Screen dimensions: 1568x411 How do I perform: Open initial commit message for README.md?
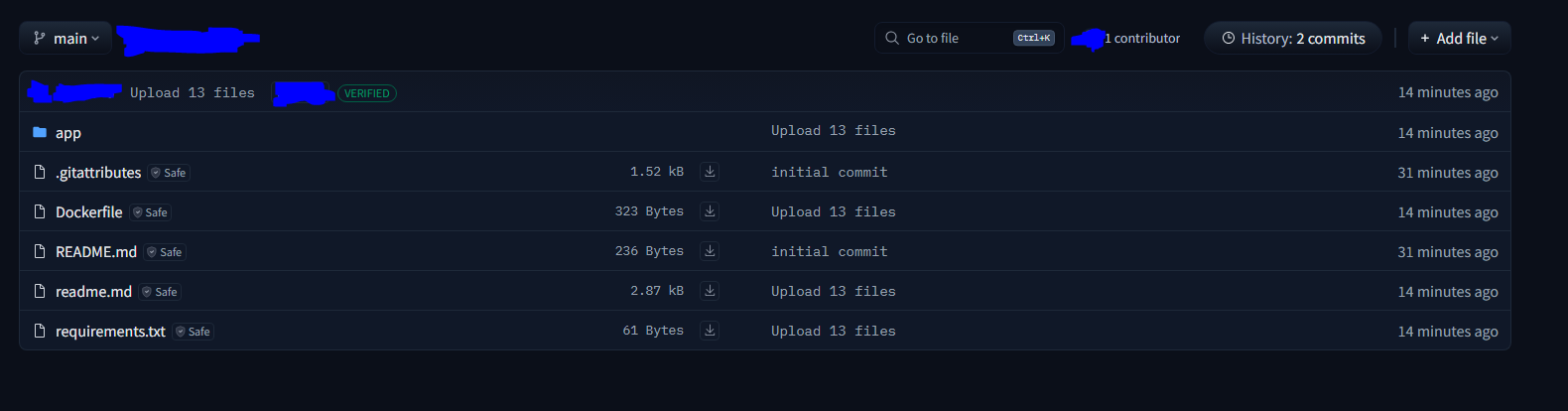point(830,251)
